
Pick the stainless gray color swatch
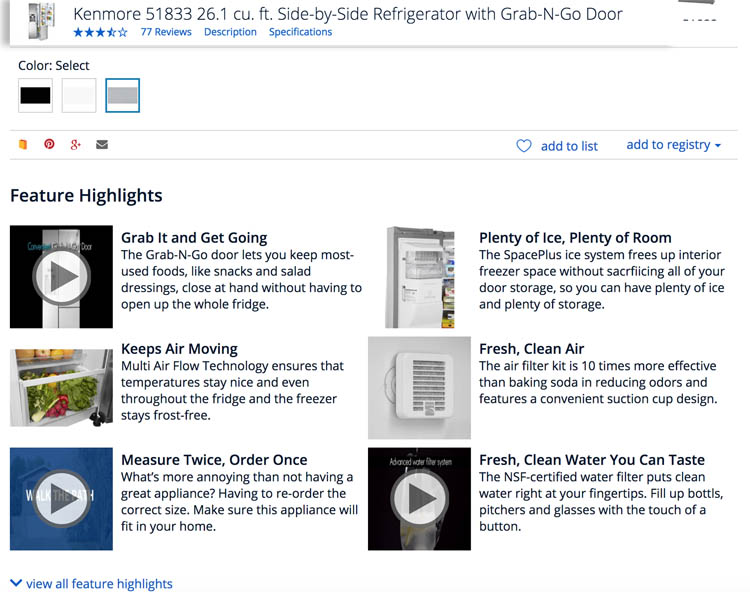pos(122,96)
